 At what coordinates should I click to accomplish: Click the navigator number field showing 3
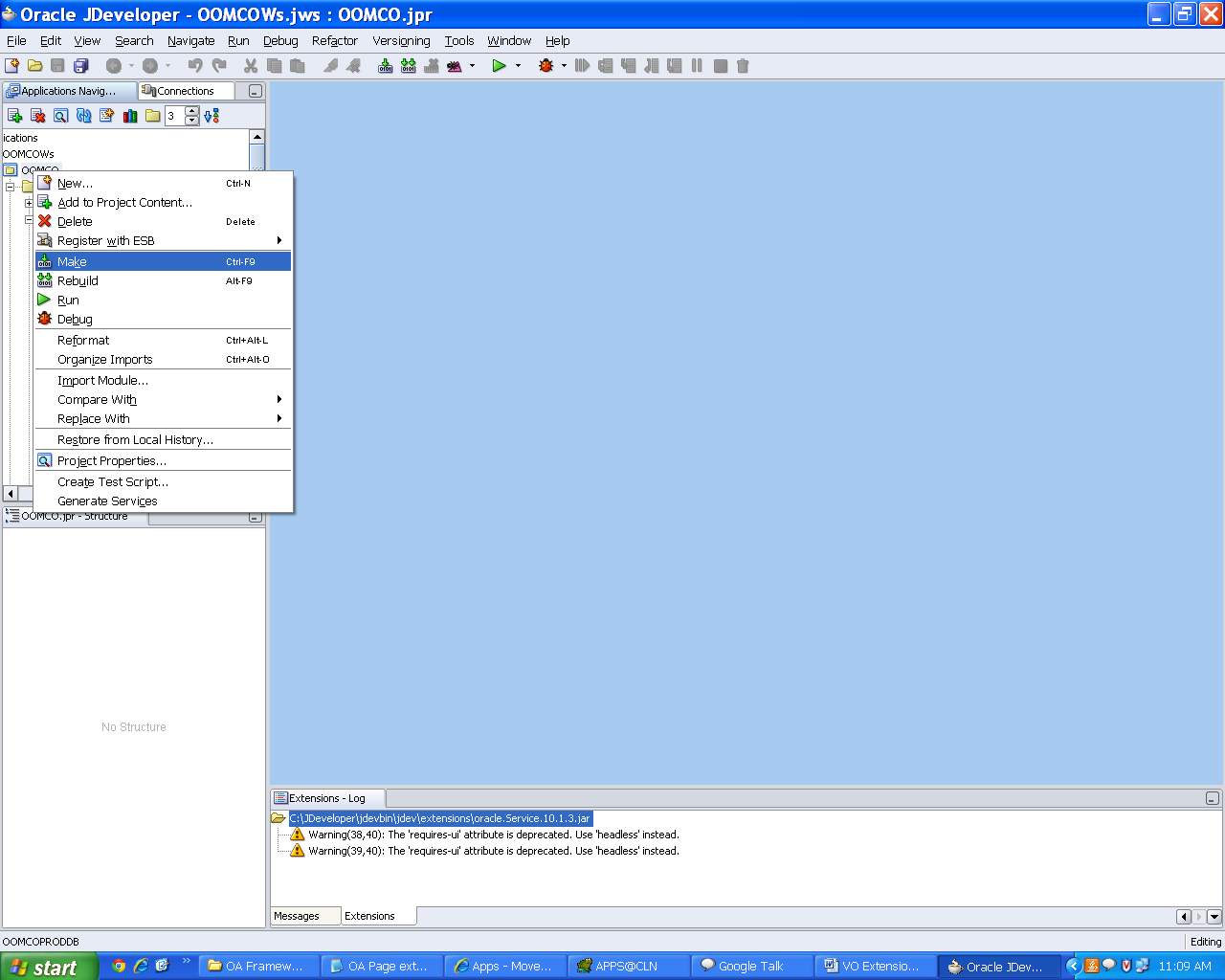pyautogui.click(x=174, y=116)
